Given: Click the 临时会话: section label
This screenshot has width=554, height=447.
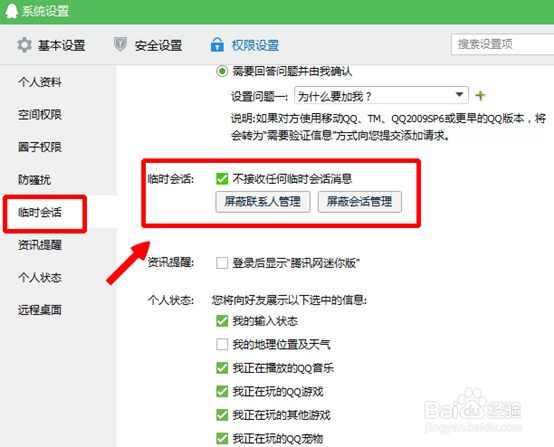Looking at the screenshot, I should point(171,179).
